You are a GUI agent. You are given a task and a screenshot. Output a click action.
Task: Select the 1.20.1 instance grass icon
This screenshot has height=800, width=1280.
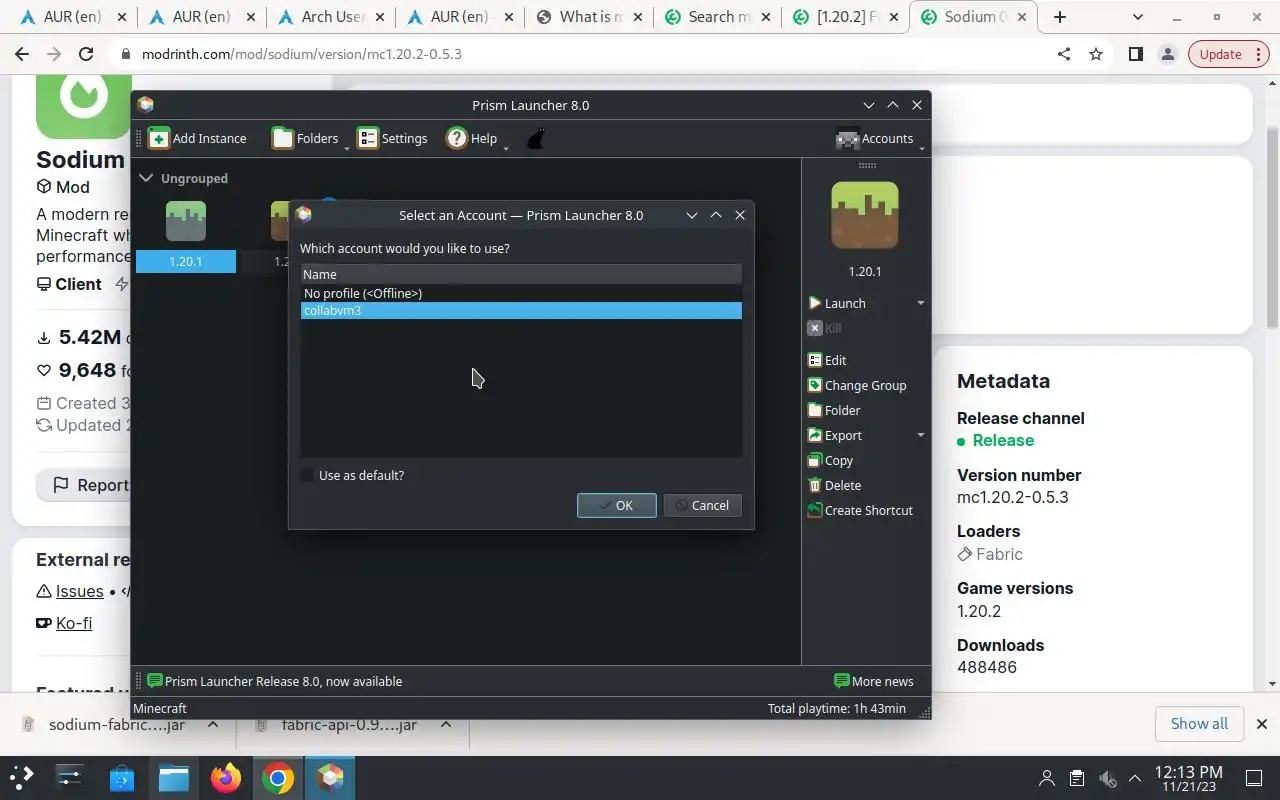tap(186, 221)
